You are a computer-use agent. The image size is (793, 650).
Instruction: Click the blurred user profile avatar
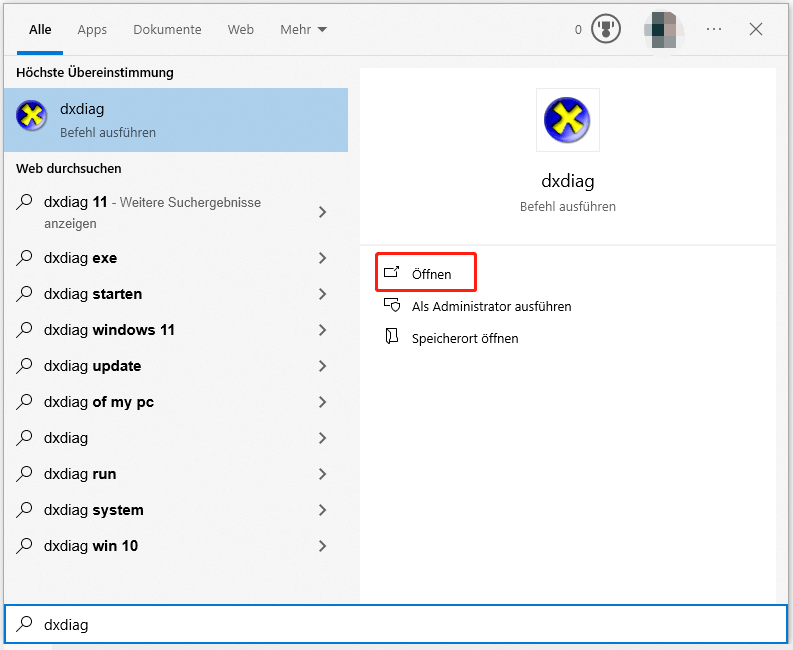click(x=664, y=29)
